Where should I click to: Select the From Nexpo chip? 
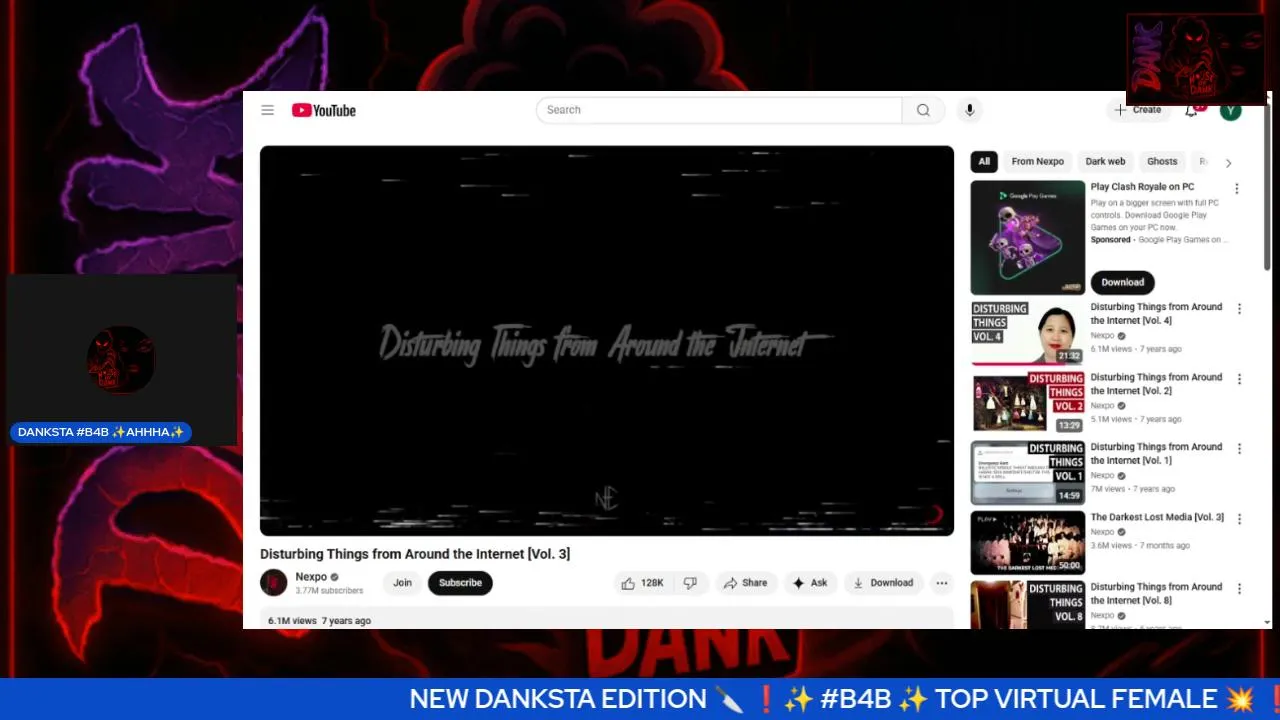click(1037, 162)
